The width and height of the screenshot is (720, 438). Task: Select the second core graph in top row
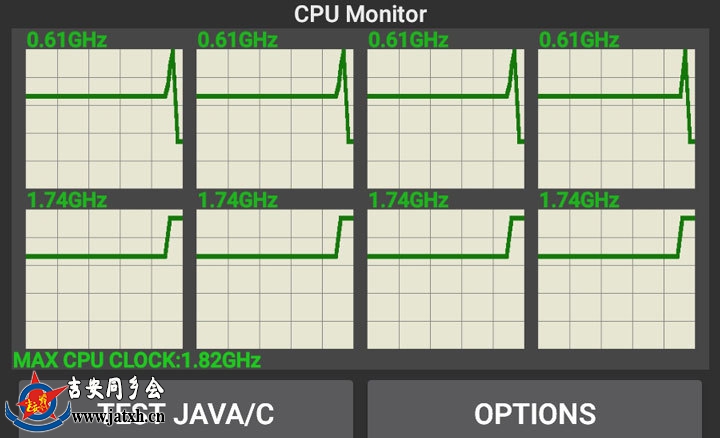(x=275, y=118)
